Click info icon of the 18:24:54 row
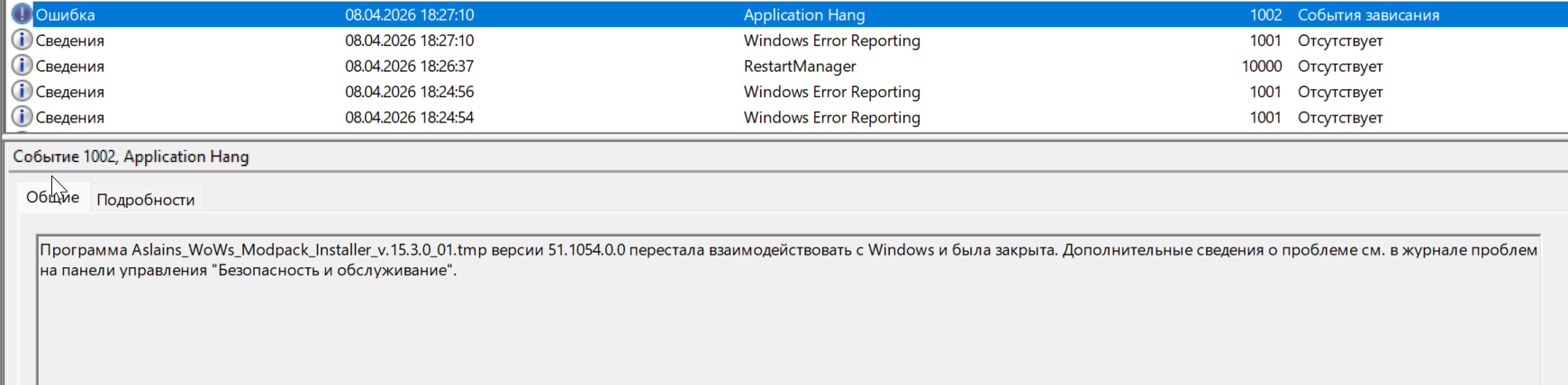Image resolution: width=1568 pixels, height=385 pixels. coord(22,117)
